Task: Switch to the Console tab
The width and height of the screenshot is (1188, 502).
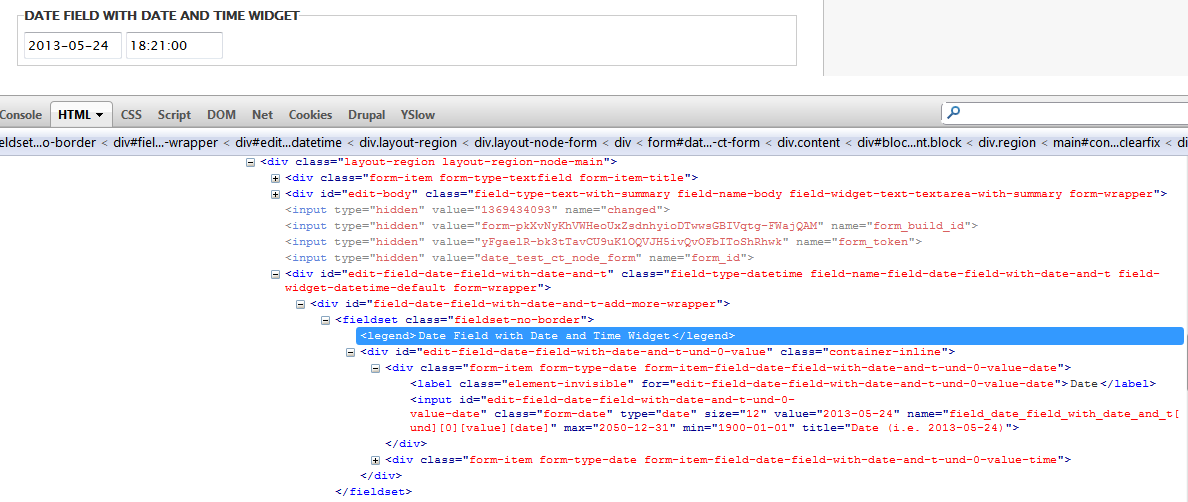Action: 21,115
